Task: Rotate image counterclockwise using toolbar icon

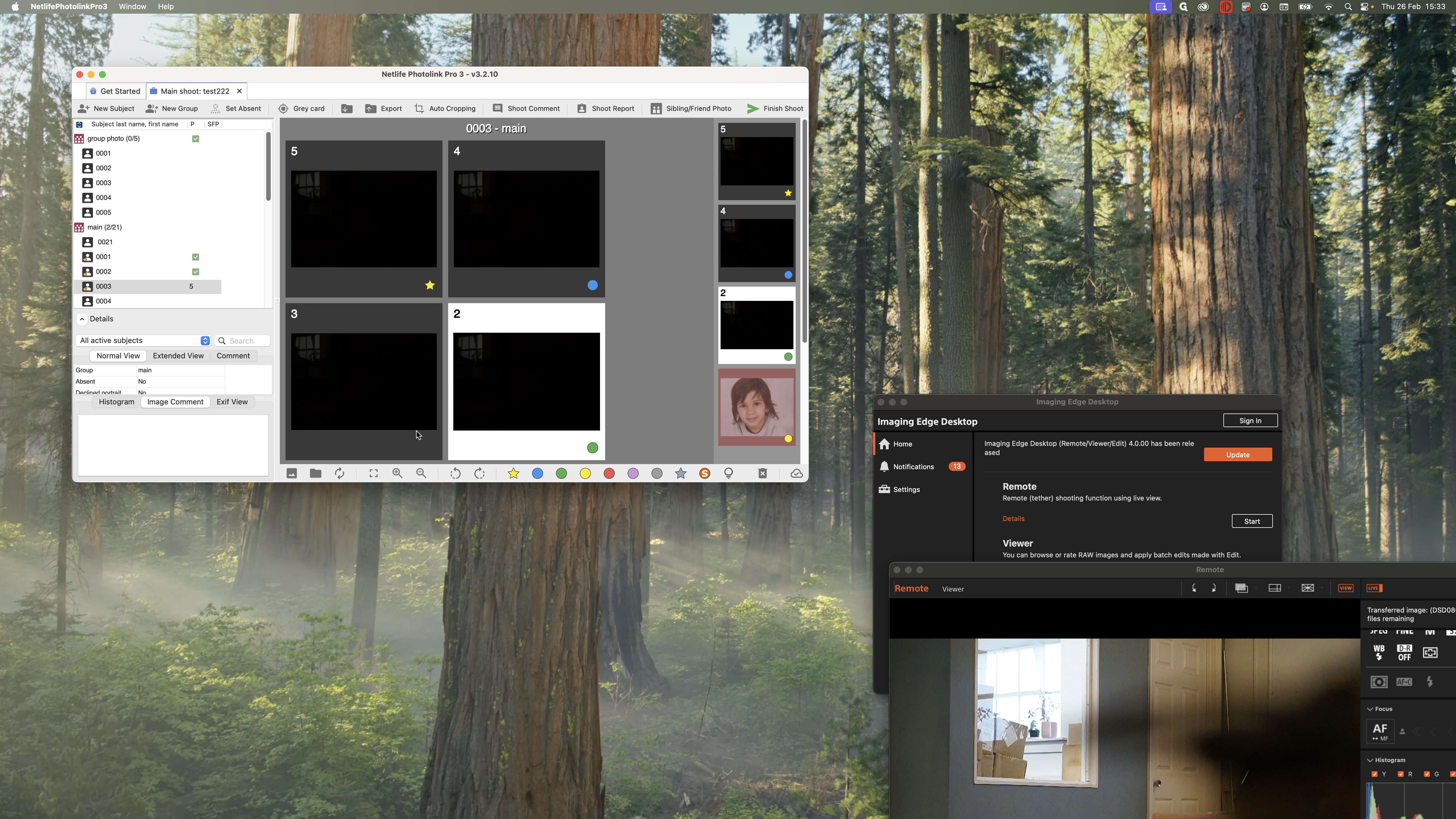Action: pyautogui.click(x=455, y=474)
